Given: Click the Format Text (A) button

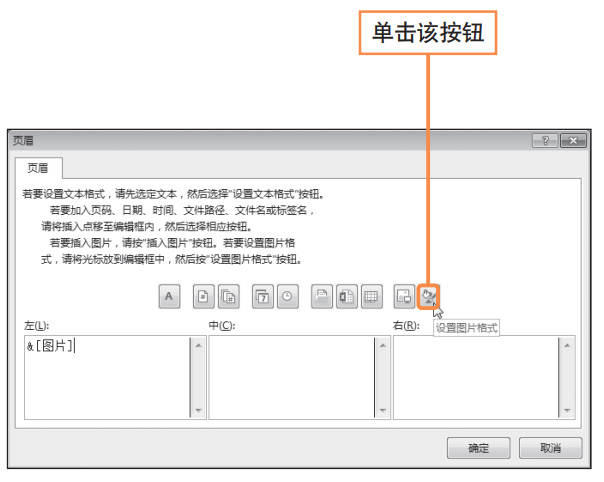Looking at the screenshot, I should [x=169, y=296].
